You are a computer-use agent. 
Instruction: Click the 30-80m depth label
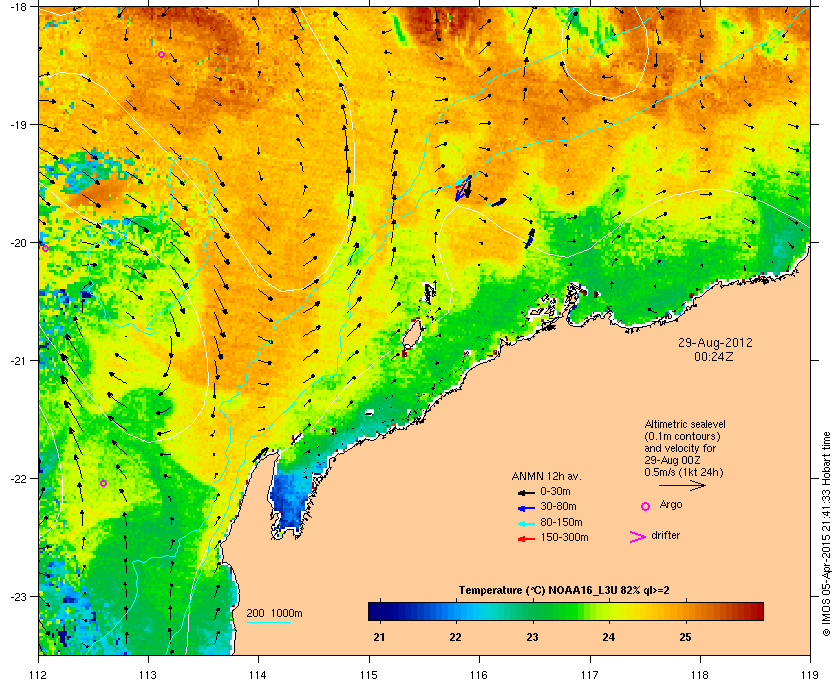coord(558,506)
